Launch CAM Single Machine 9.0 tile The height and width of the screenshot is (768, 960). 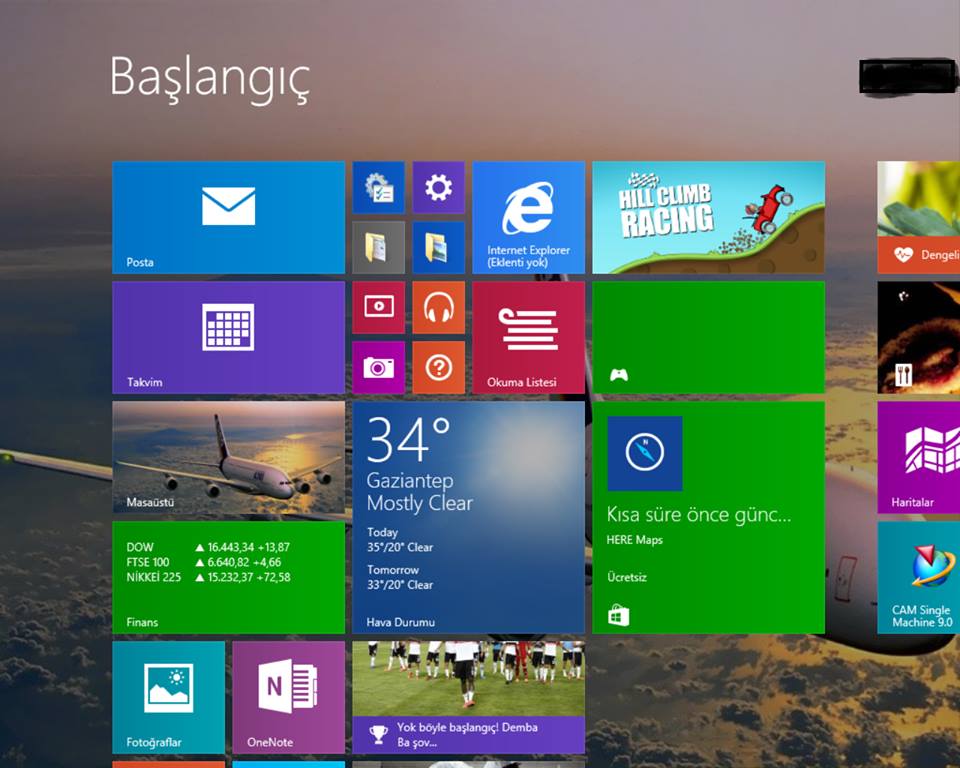[x=918, y=578]
